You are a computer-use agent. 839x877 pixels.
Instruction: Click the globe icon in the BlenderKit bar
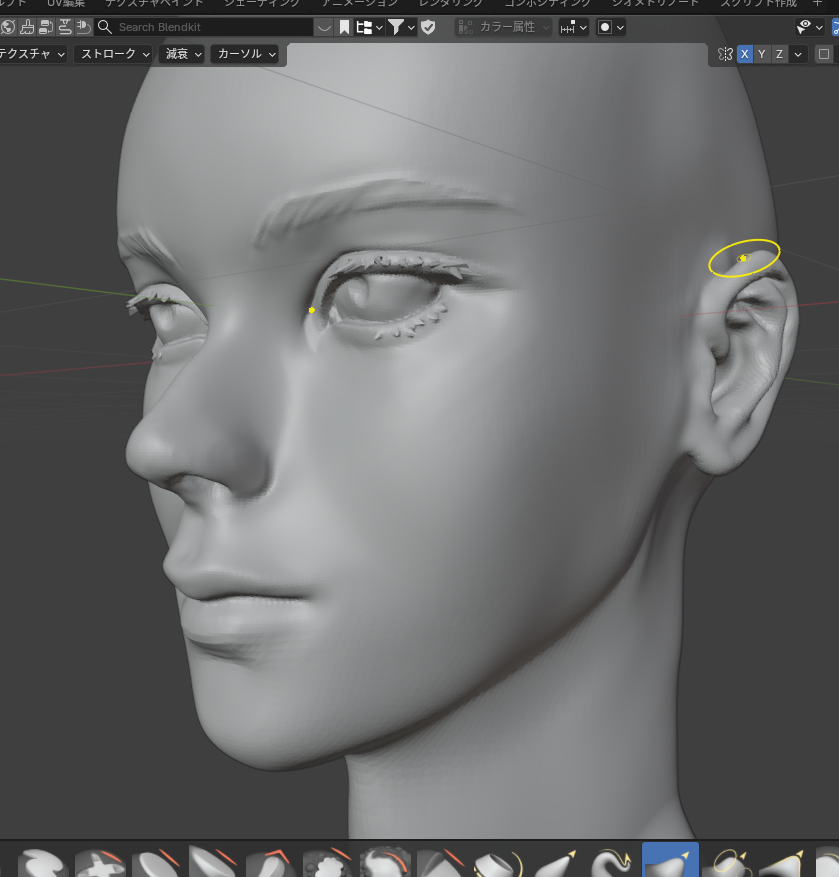click(x=8, y=27)
